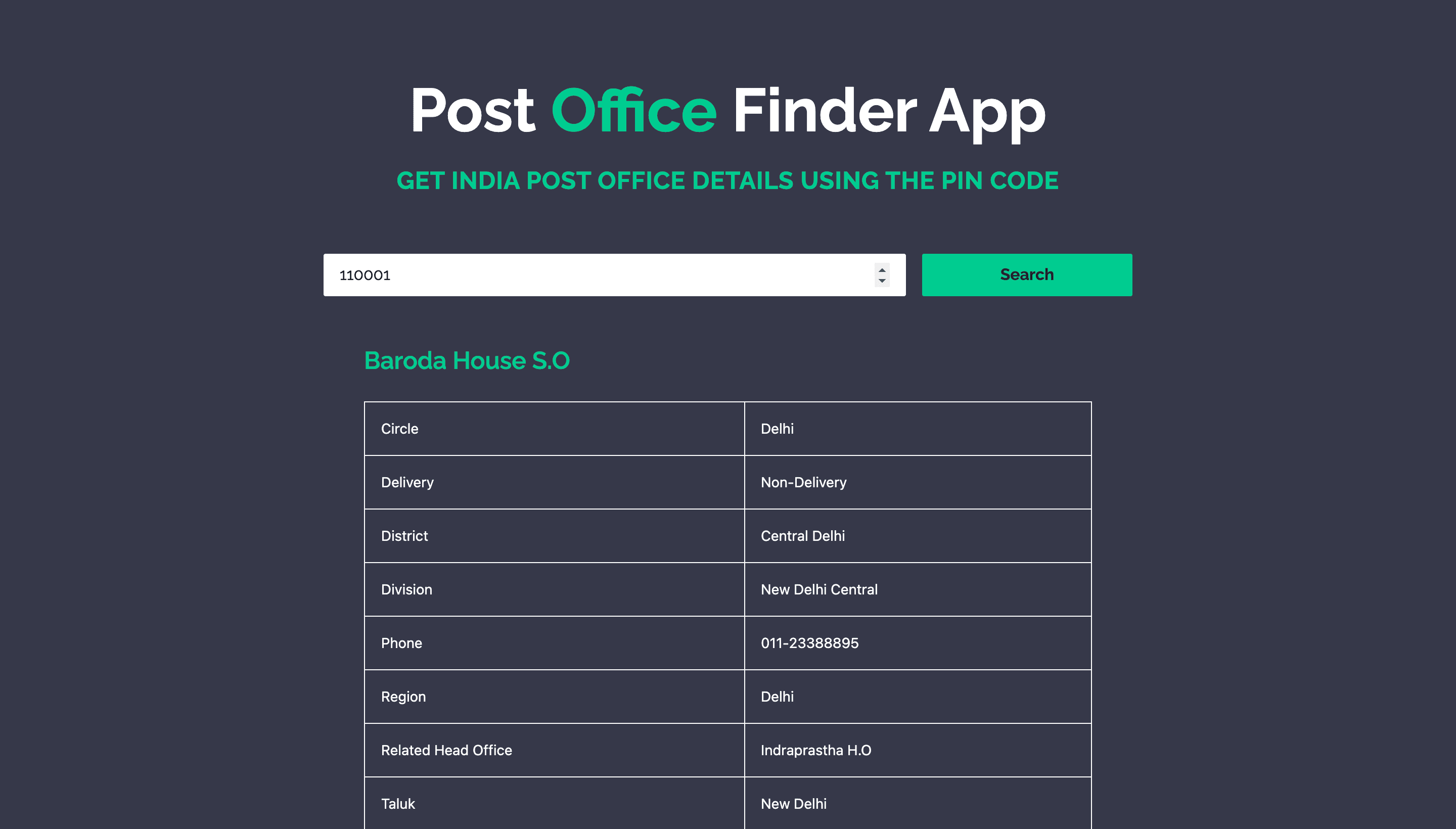
Task: Click the Baroda House S.O title heading
Action: [467, 360]
